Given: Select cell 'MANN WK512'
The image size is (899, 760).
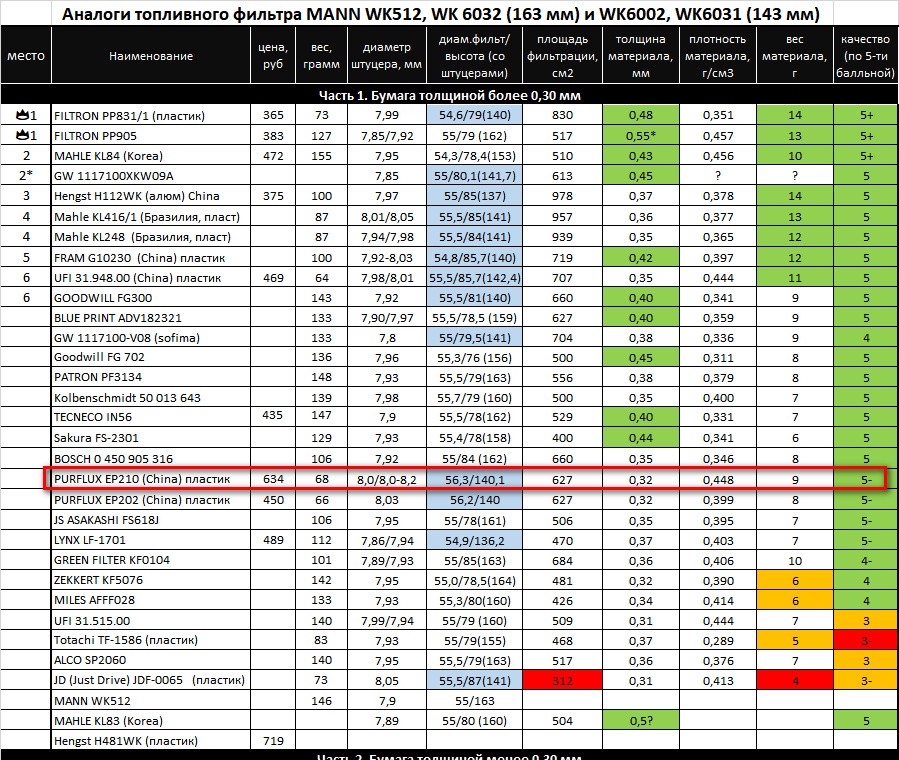Looking at the screenshot, I should click(x=151, y=701).
